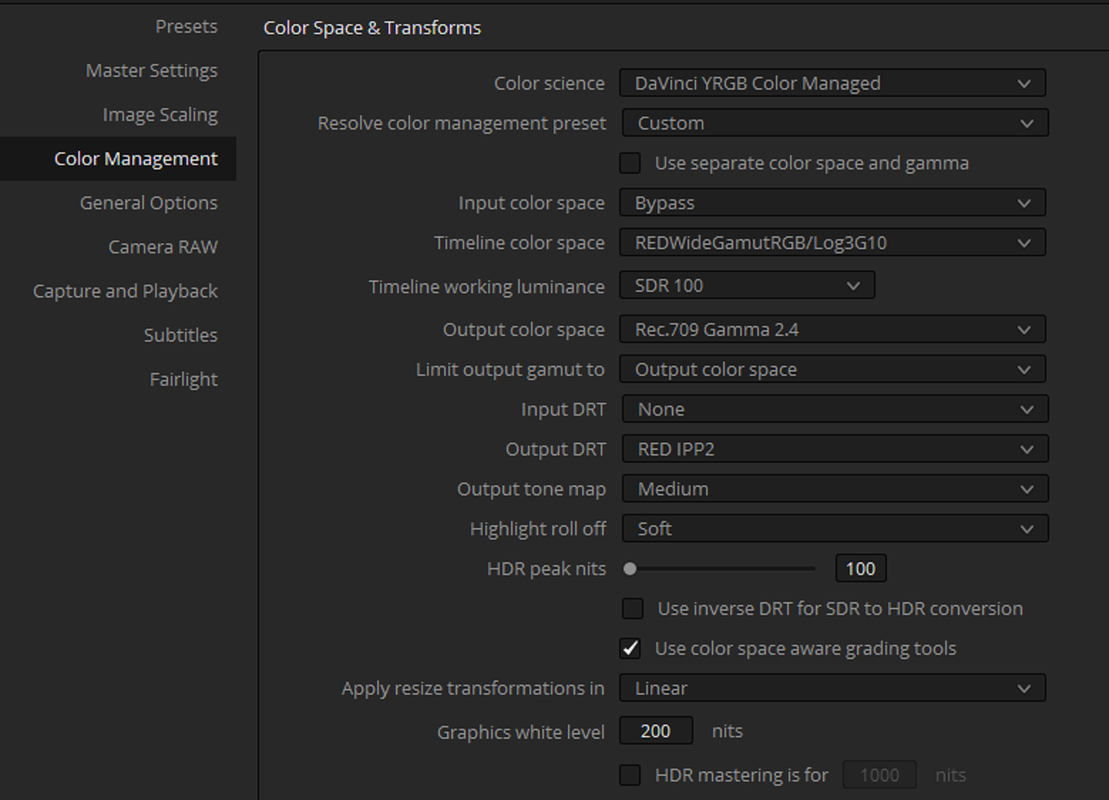Image resolution: width=1109 pixels, height=800 pixels.
Task: Enable inverse DRT for SDR to HDR
Action: pyautogui.click(x=633, y=609)
